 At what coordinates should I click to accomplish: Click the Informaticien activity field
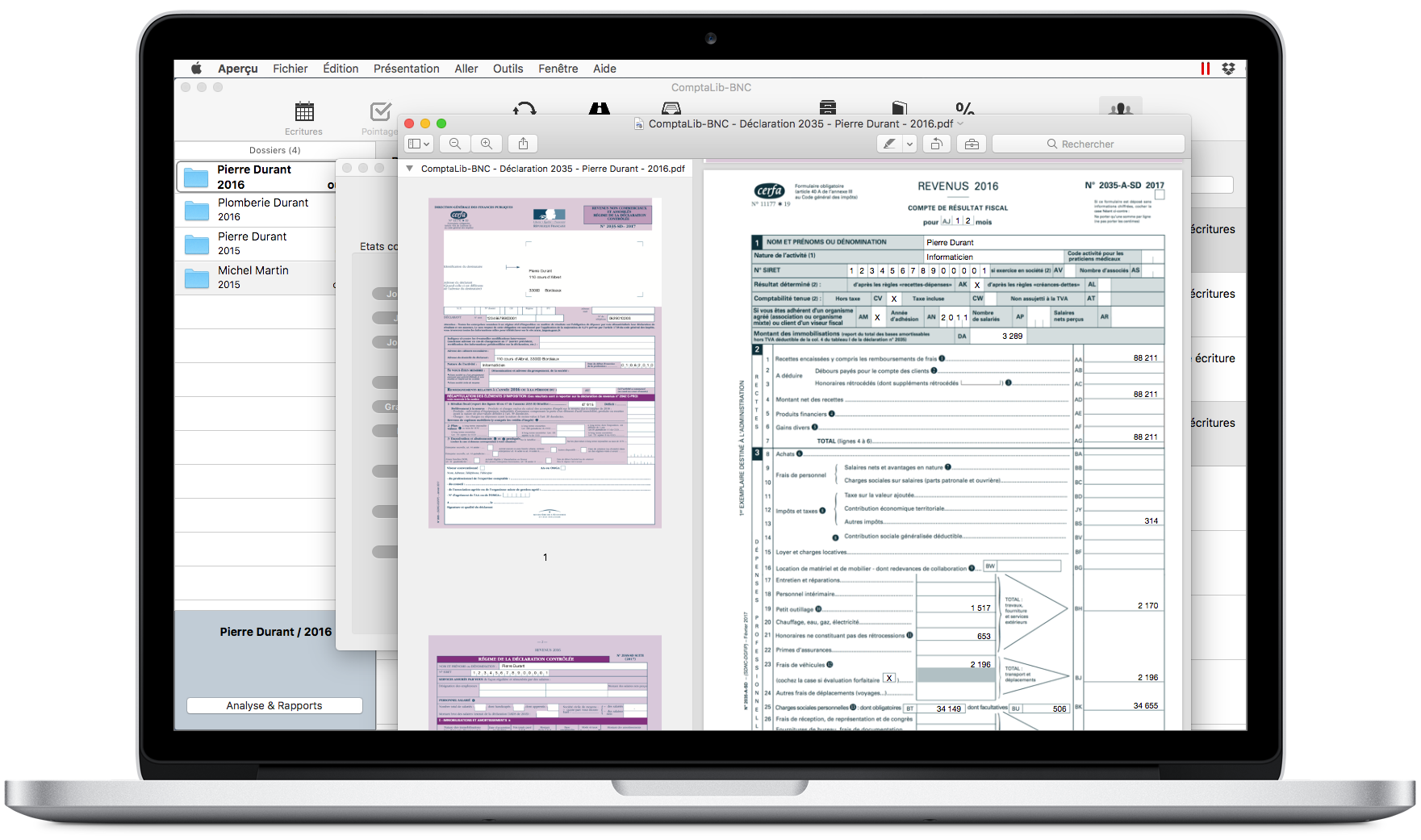pyautogui.click(x=995, y=257)
